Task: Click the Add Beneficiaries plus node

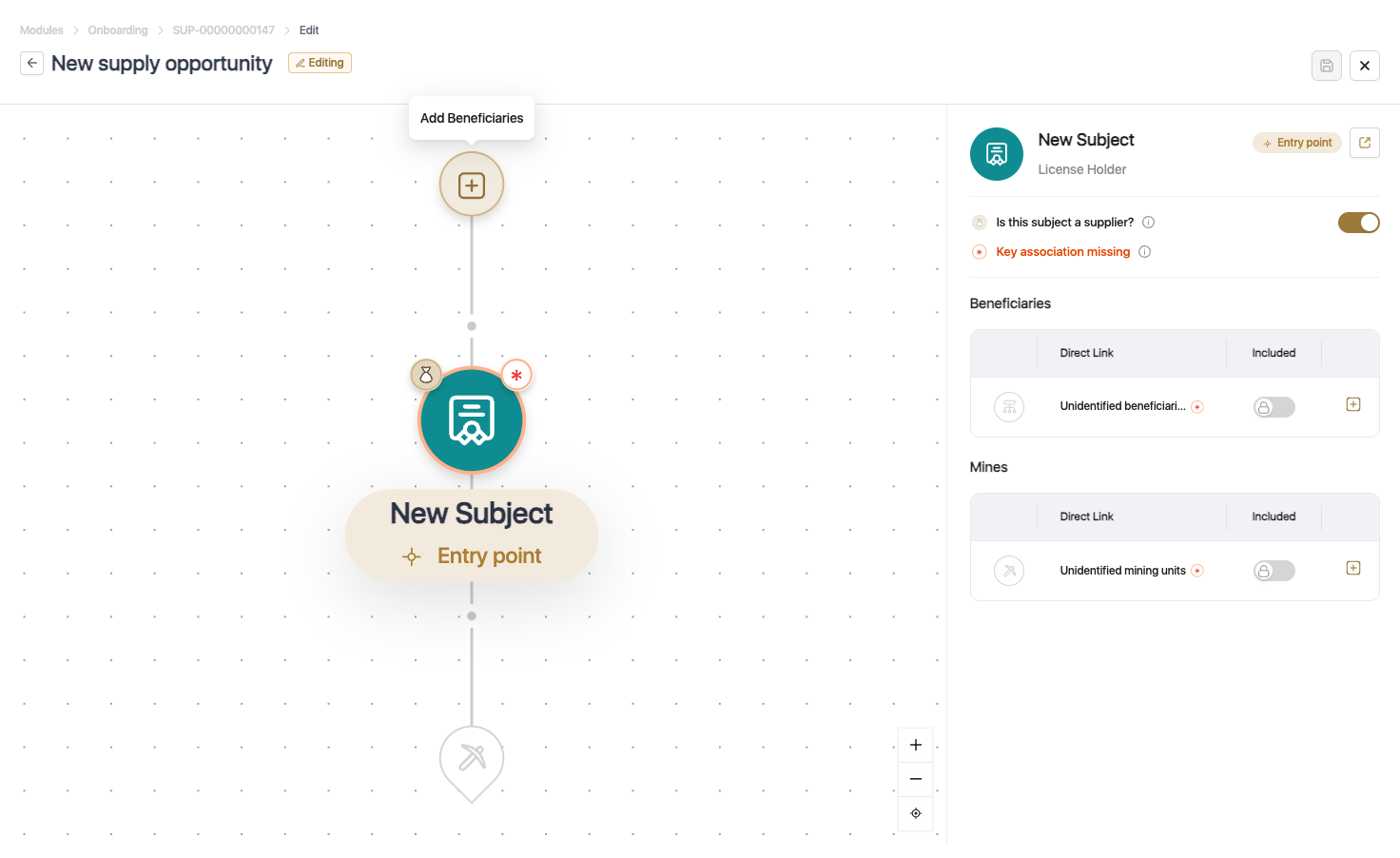Action: point(472,185)
